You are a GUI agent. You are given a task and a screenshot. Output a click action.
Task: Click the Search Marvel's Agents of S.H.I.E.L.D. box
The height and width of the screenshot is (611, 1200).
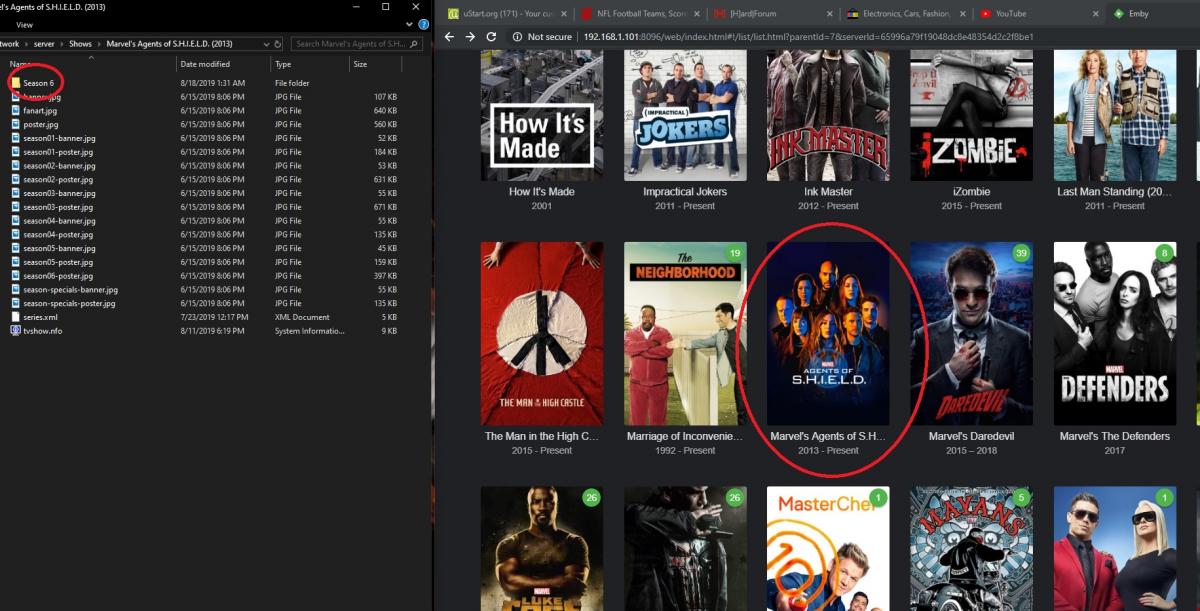(x=352, y=44)
